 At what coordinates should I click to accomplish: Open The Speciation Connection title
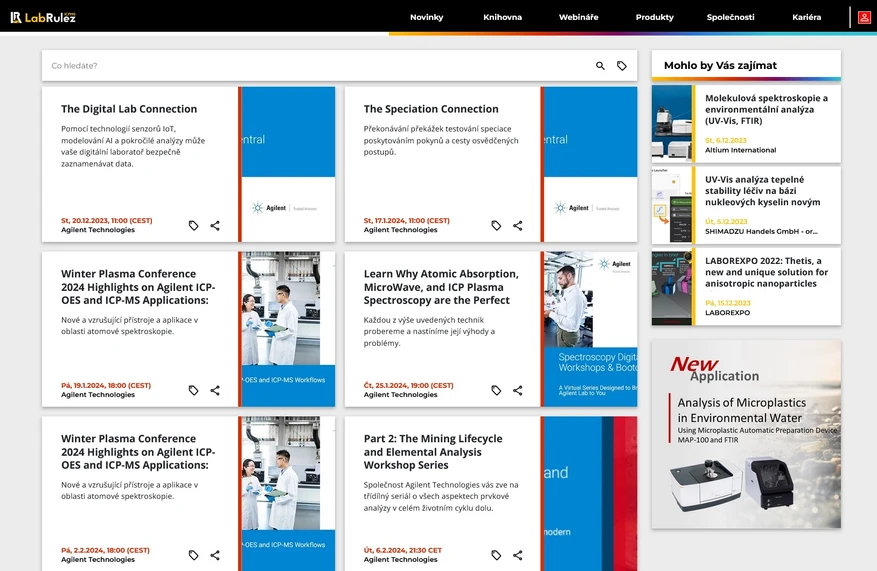[431, 109]
